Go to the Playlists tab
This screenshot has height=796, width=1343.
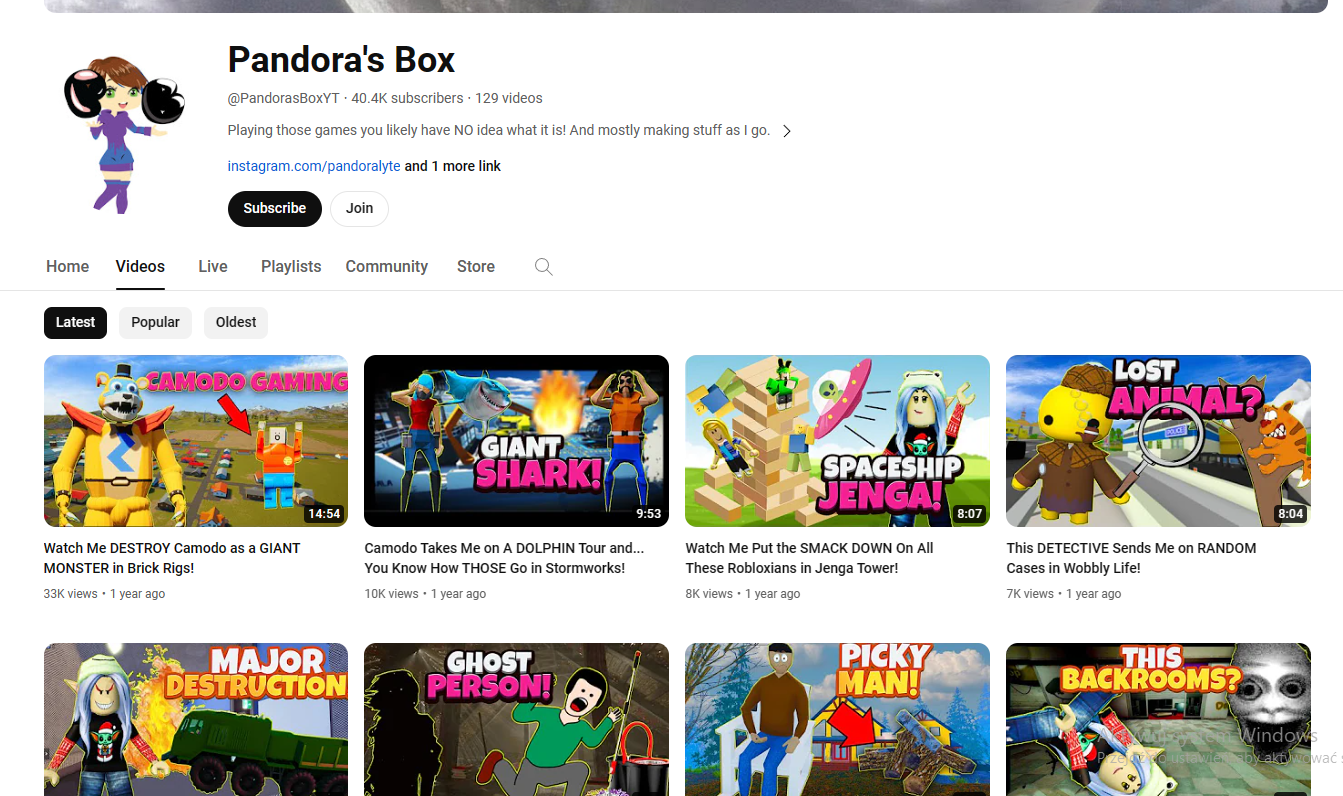291,267
